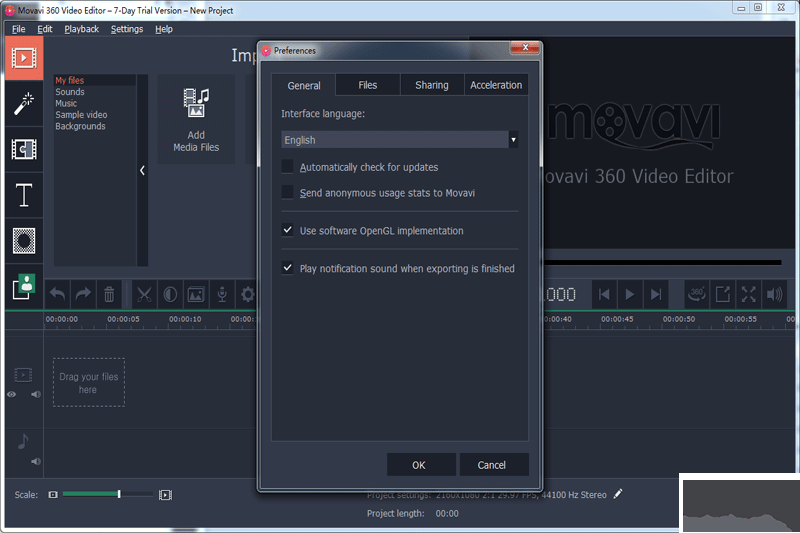The height and width of the screenshot is (533, 800).
Task: Select Backgrounds category
Action: click(x=80, y=126)
